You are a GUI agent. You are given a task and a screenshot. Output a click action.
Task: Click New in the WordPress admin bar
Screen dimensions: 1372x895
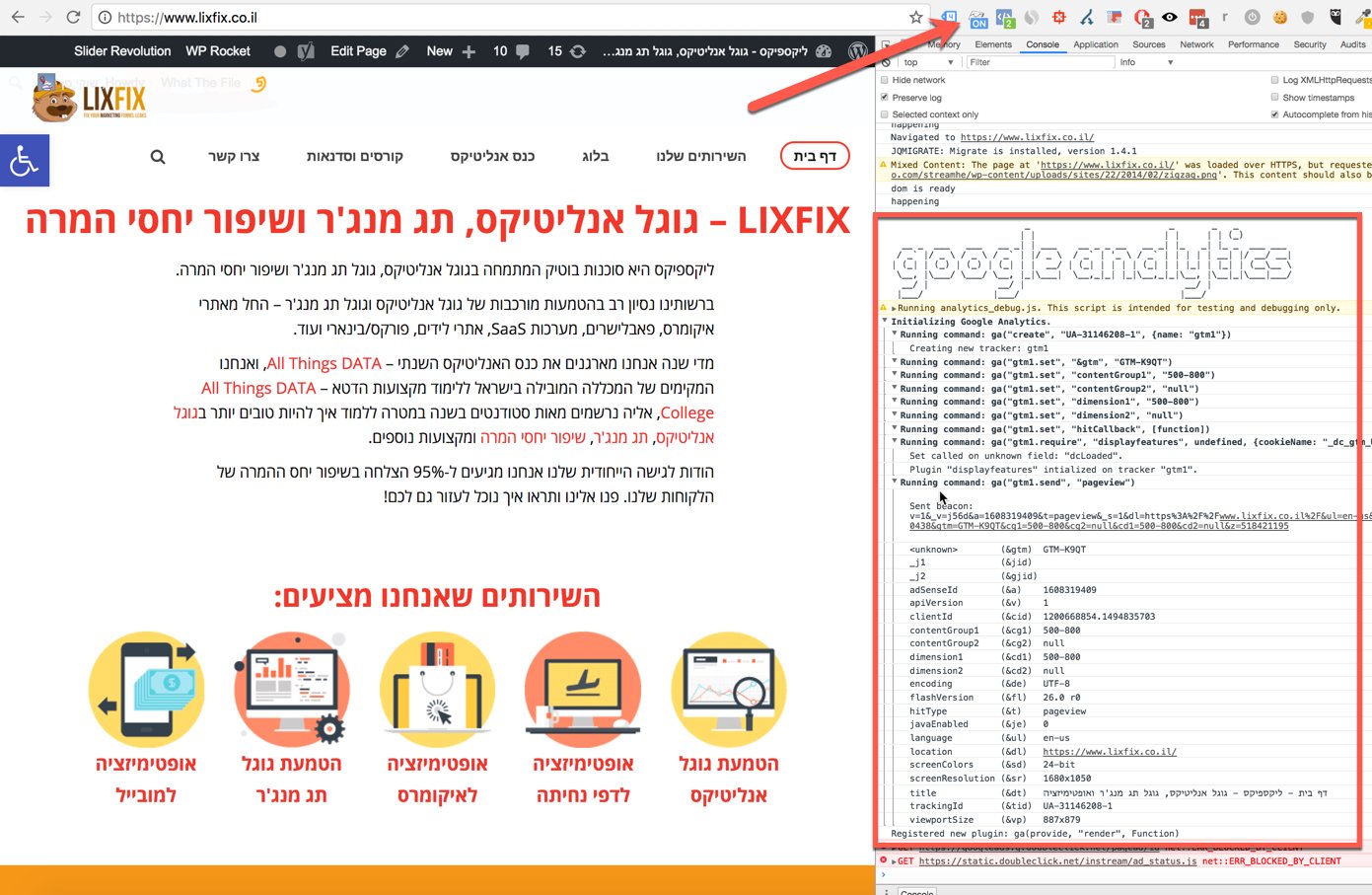(451, 51)
